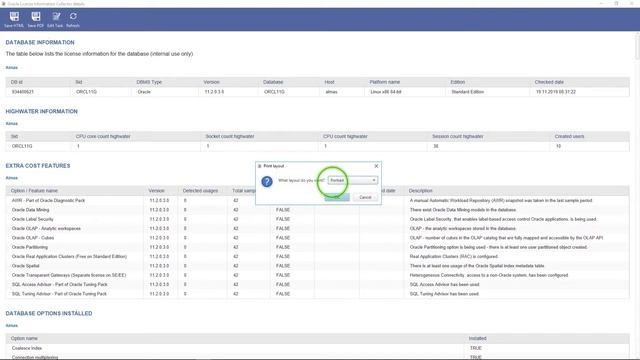The height and width of the screenshot is (360, 640).
Task: Click the Session count highwater header
Action: [x=458, y=136]
